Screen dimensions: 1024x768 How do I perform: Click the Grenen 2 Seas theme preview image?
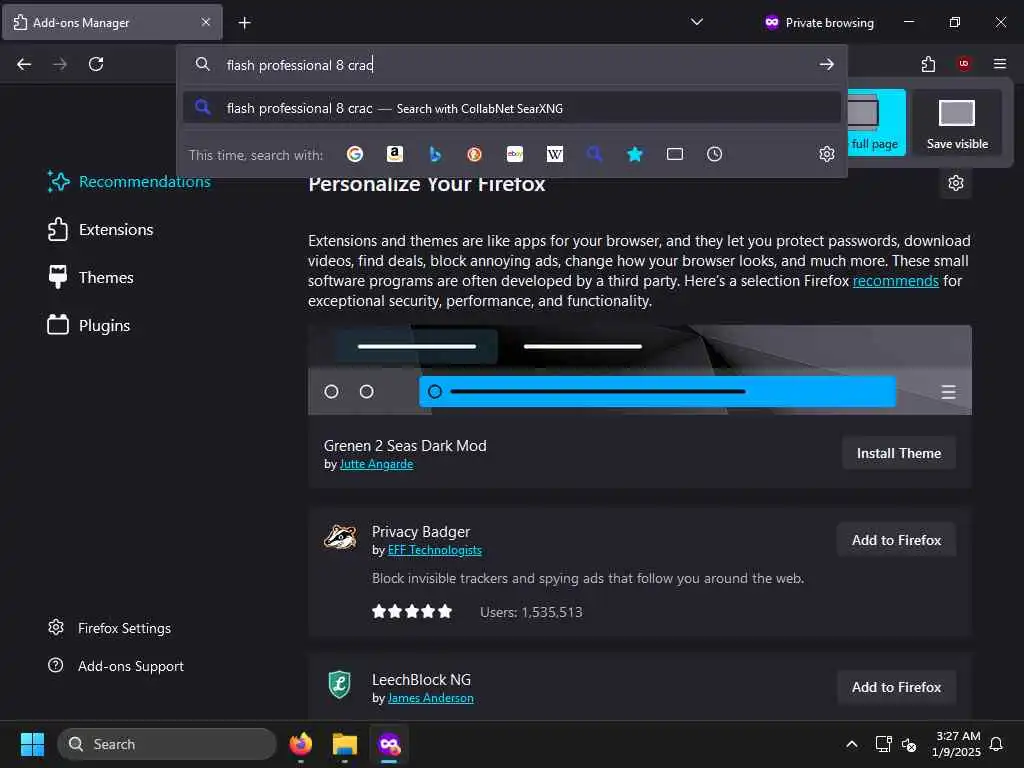[639, 370]
